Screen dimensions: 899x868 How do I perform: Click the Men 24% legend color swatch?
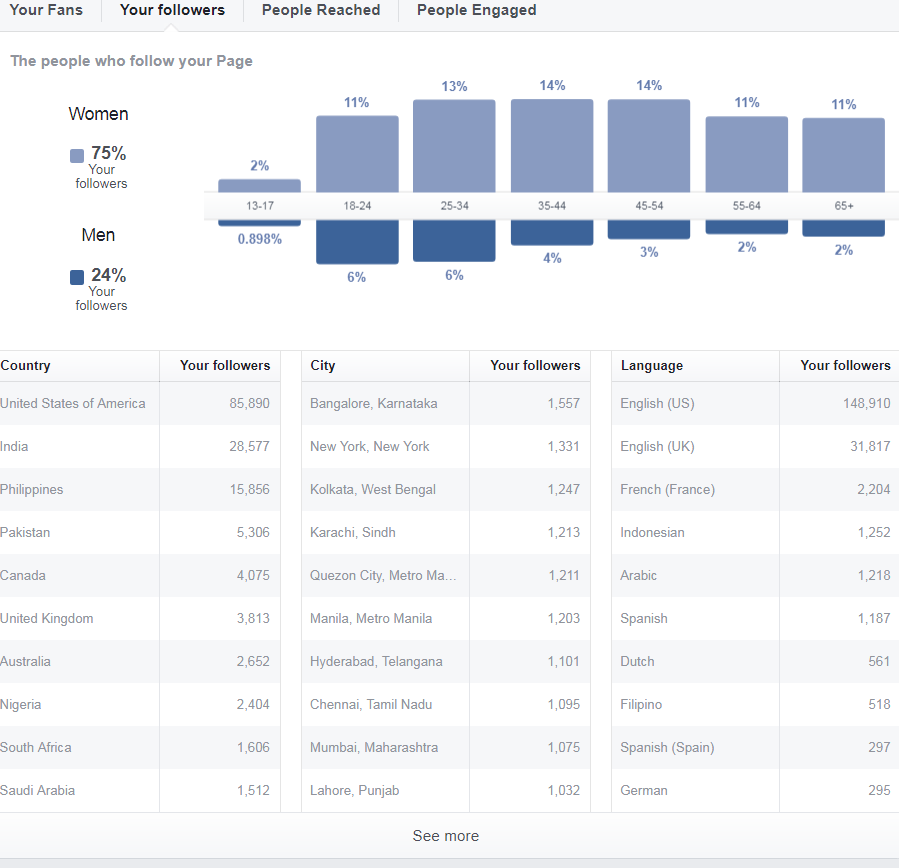point(77,277)
